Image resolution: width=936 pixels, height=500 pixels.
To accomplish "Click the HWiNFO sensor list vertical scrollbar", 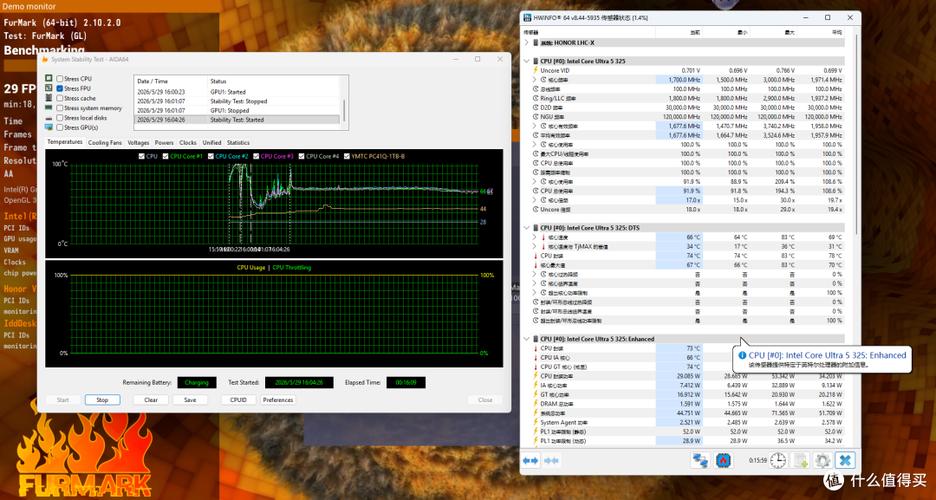I will [x=857, y=134].
